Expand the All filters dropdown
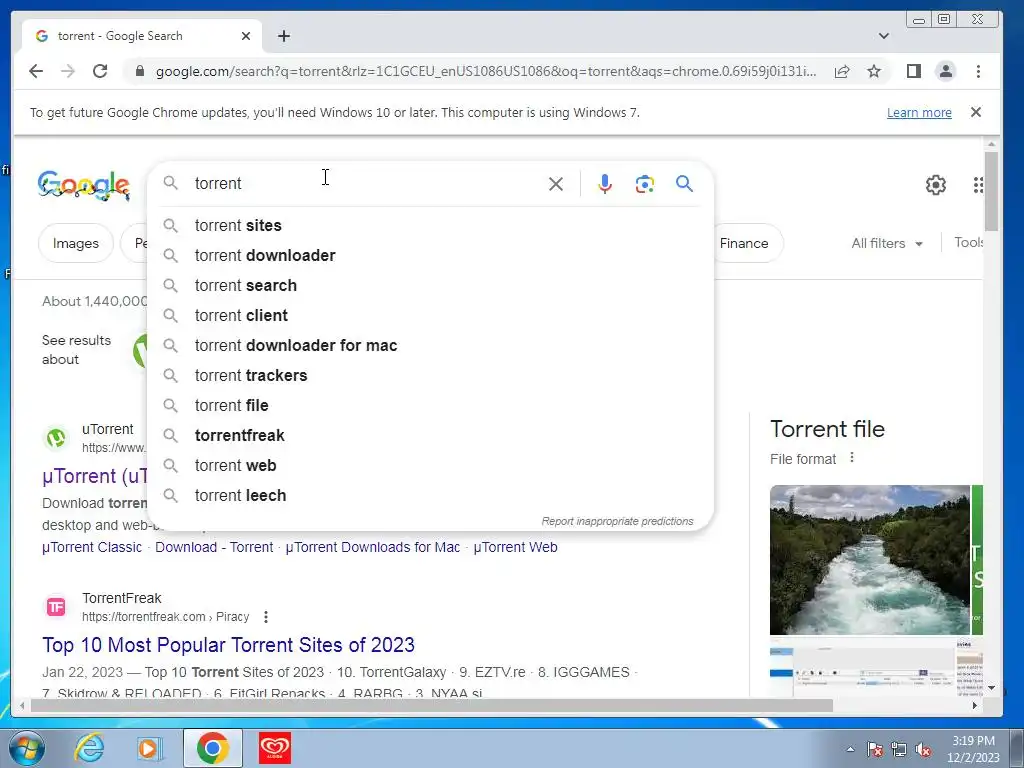1024x768 pixels. (x=887, y=243)
